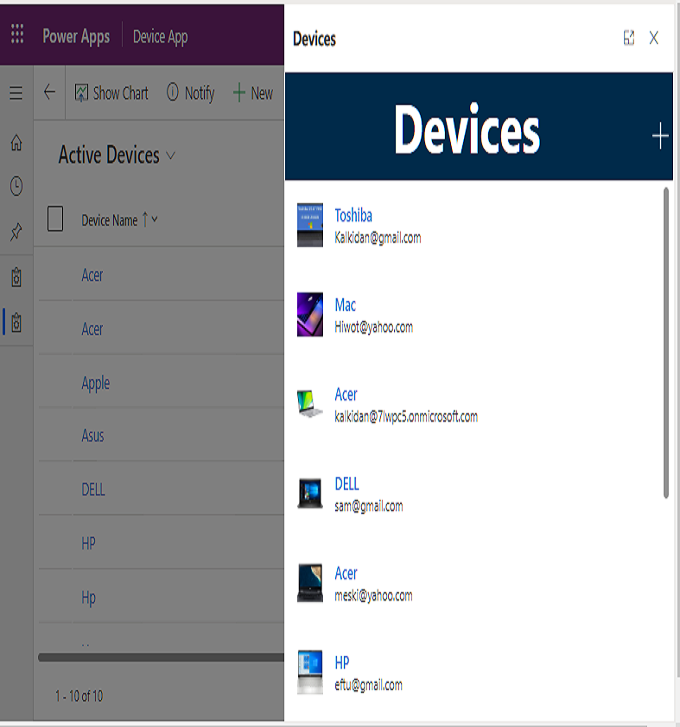Add a new device with plus icon

tap(660, 136)
